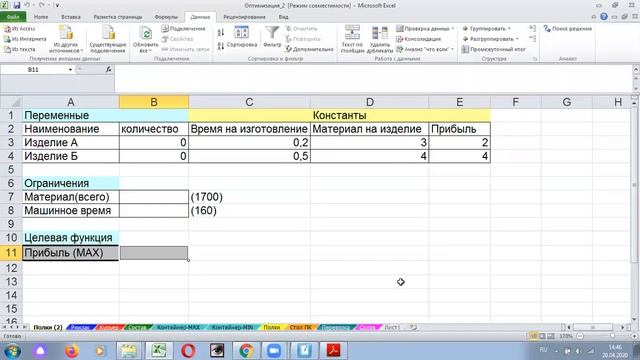Click the insert function fx icon

pyautogui.click(x=108, y=69)
